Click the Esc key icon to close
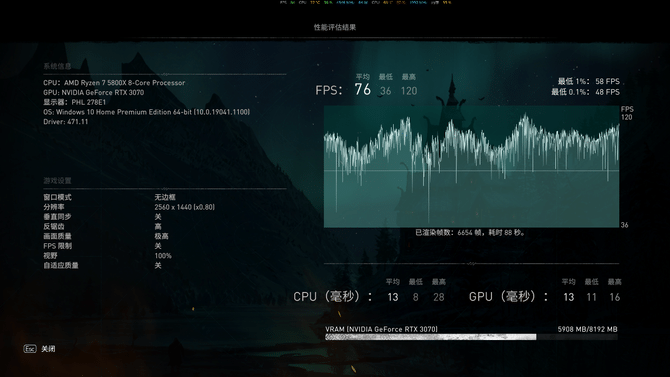670x377 pixels. [29, 349]
